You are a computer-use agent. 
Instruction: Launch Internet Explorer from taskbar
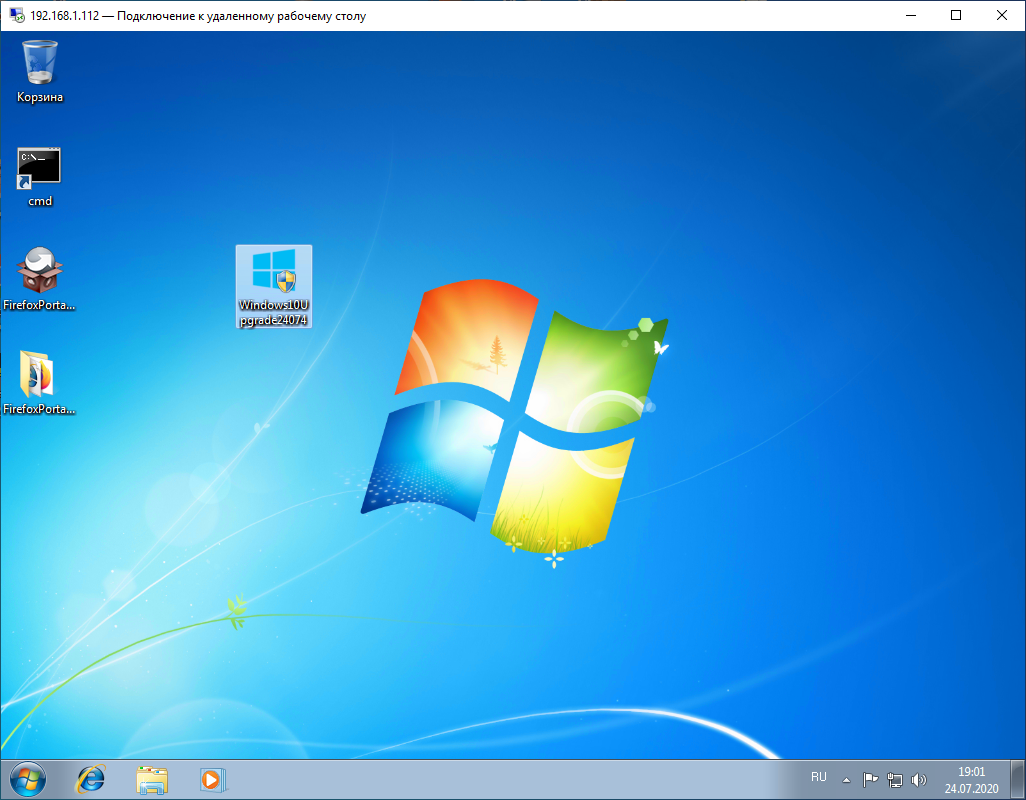click(x=90, y=780)
